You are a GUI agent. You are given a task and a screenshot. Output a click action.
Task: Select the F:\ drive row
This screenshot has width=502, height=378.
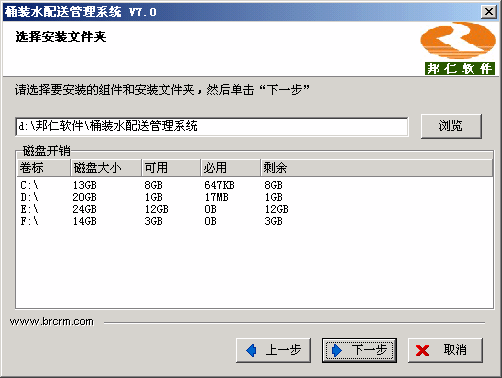(x=255, y=221)
